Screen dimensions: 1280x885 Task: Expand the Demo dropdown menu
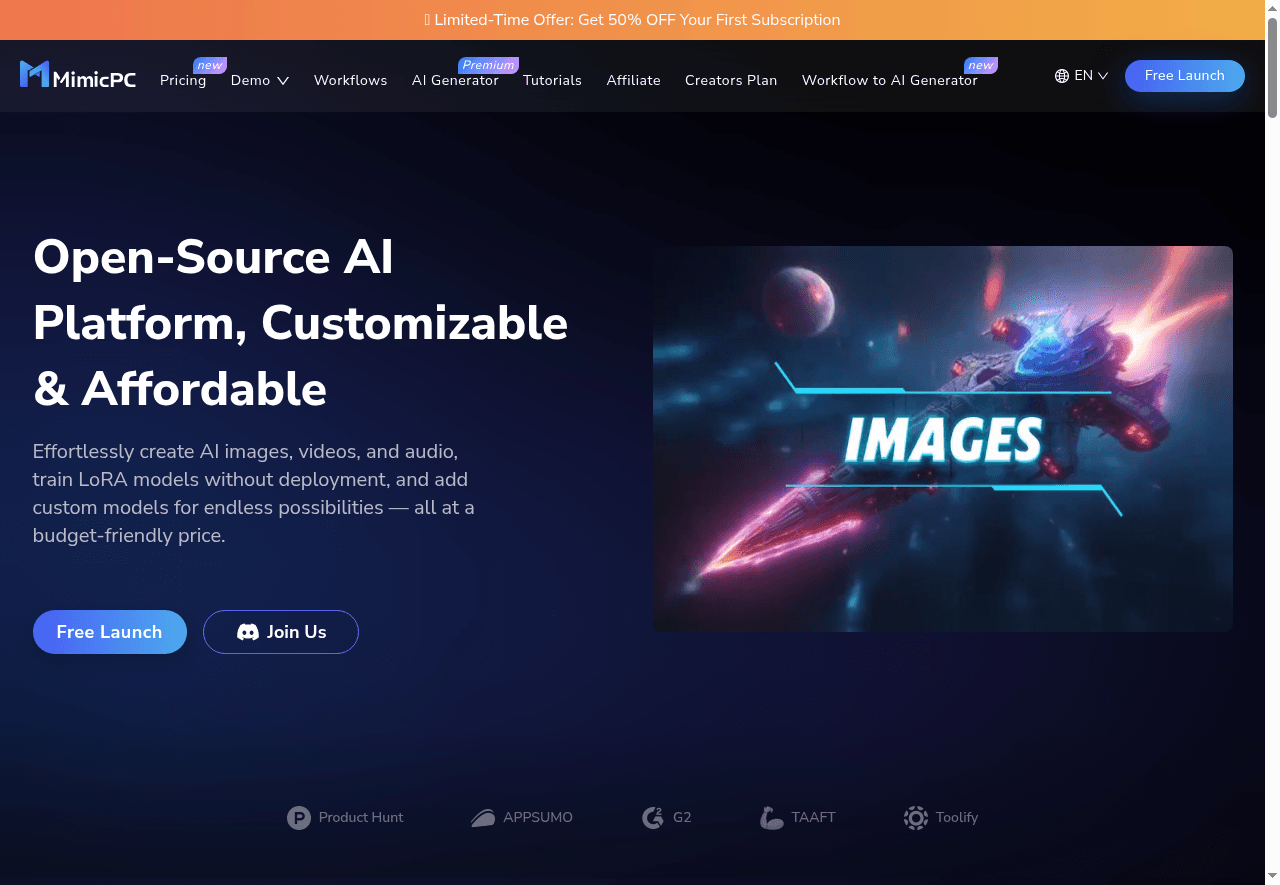[x=260, y=80]
